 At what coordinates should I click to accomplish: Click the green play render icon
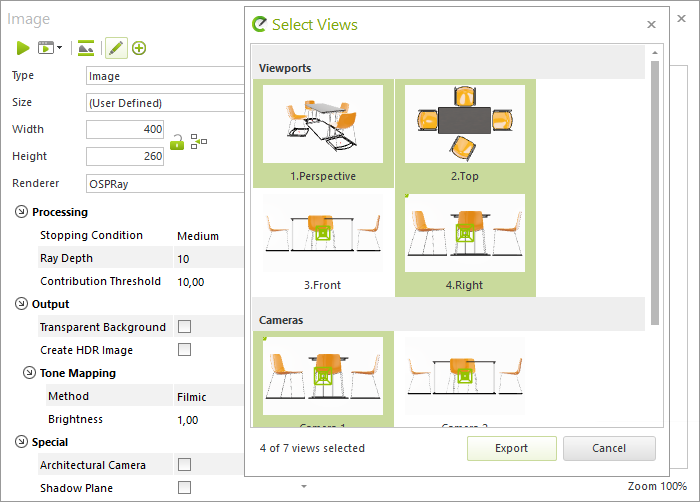23,48
